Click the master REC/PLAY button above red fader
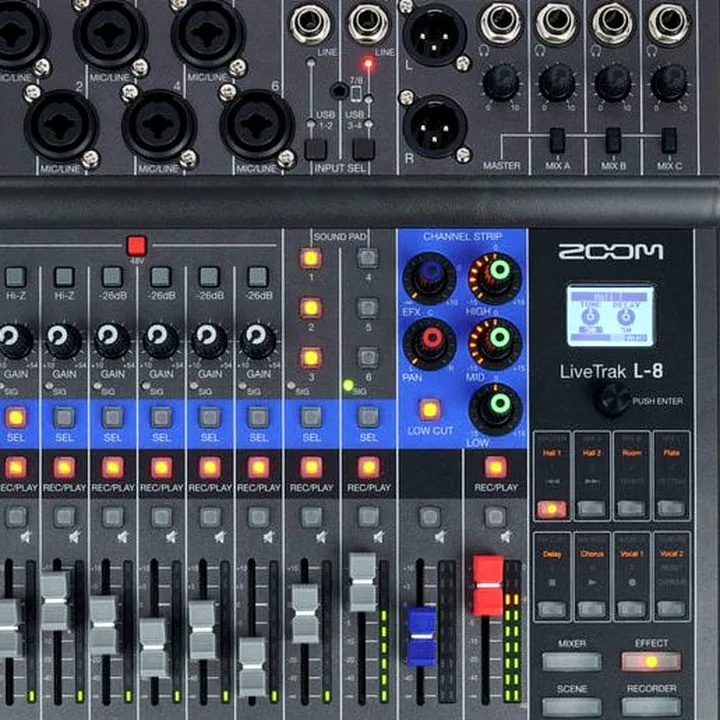 [x=495, y=468]
